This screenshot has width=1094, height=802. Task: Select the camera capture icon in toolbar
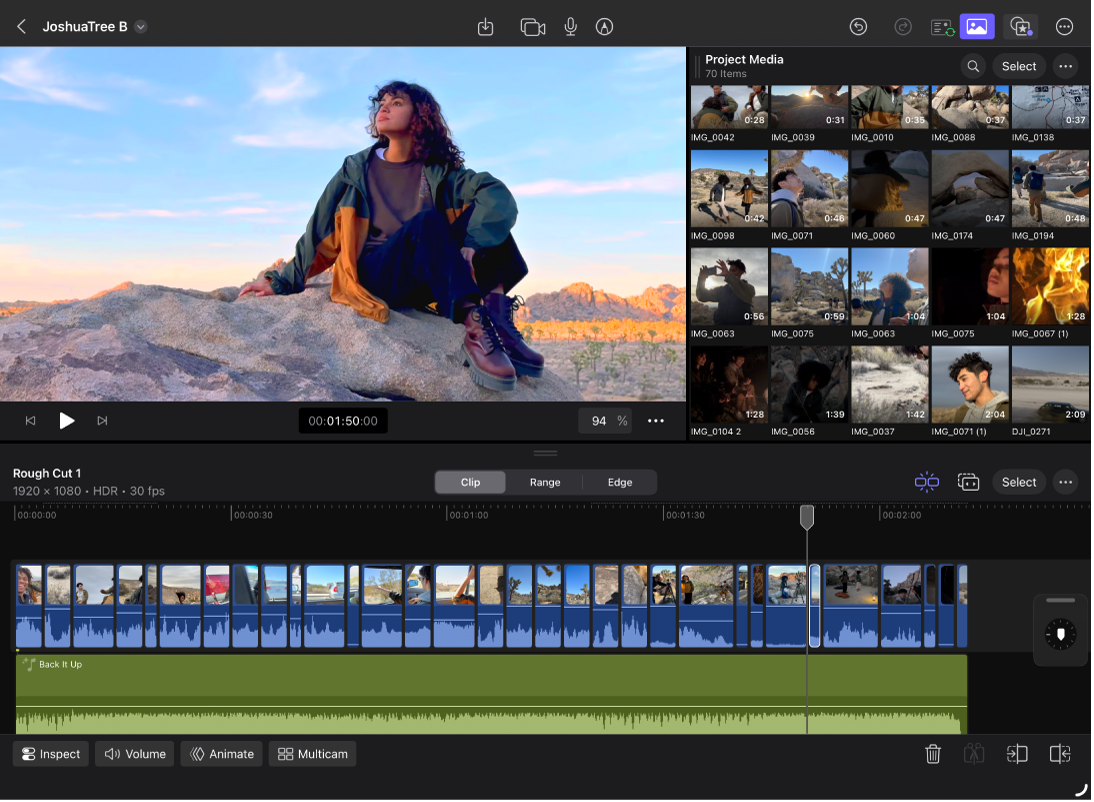coord(532,27)
